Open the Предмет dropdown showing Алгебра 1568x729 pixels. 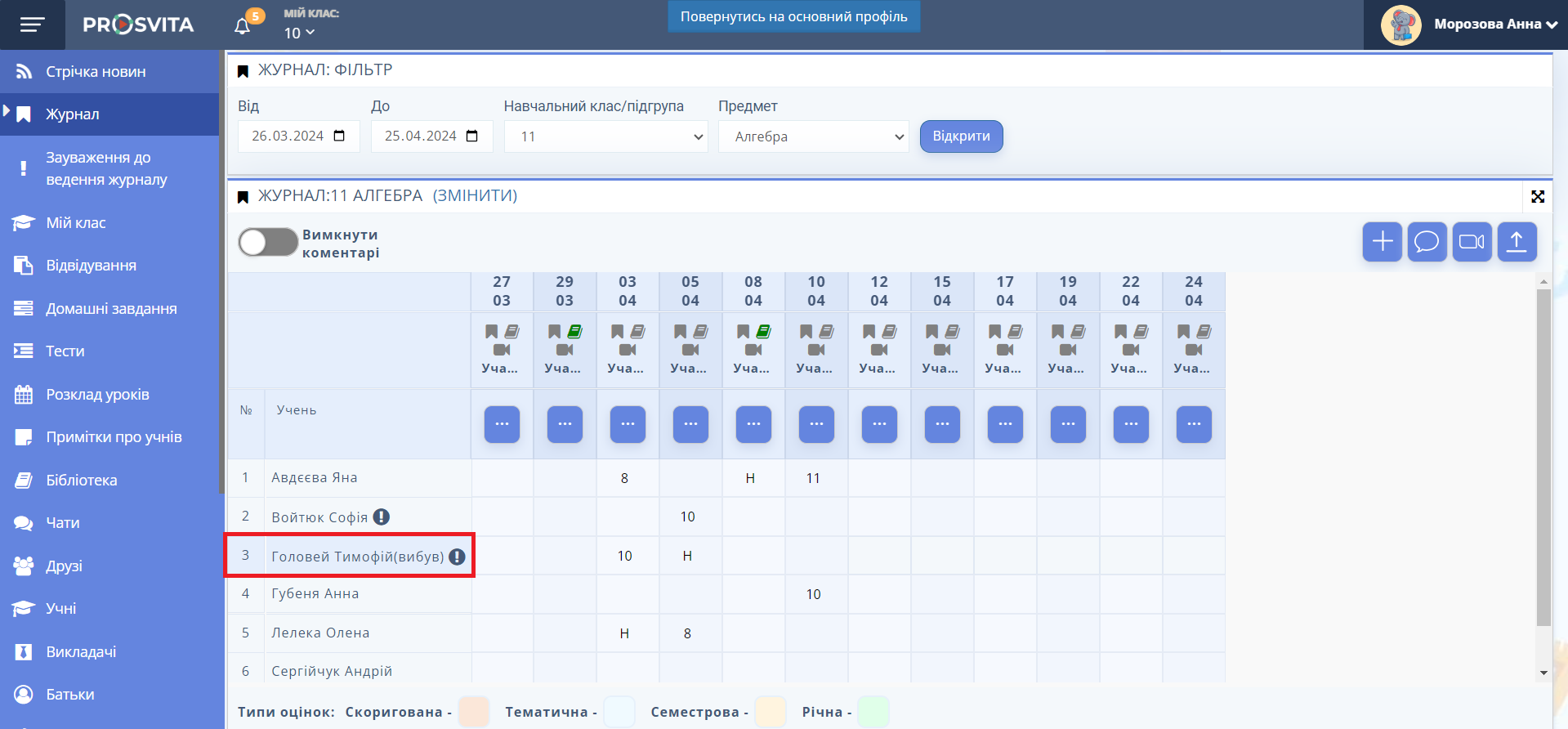click(x=814, y=136)
